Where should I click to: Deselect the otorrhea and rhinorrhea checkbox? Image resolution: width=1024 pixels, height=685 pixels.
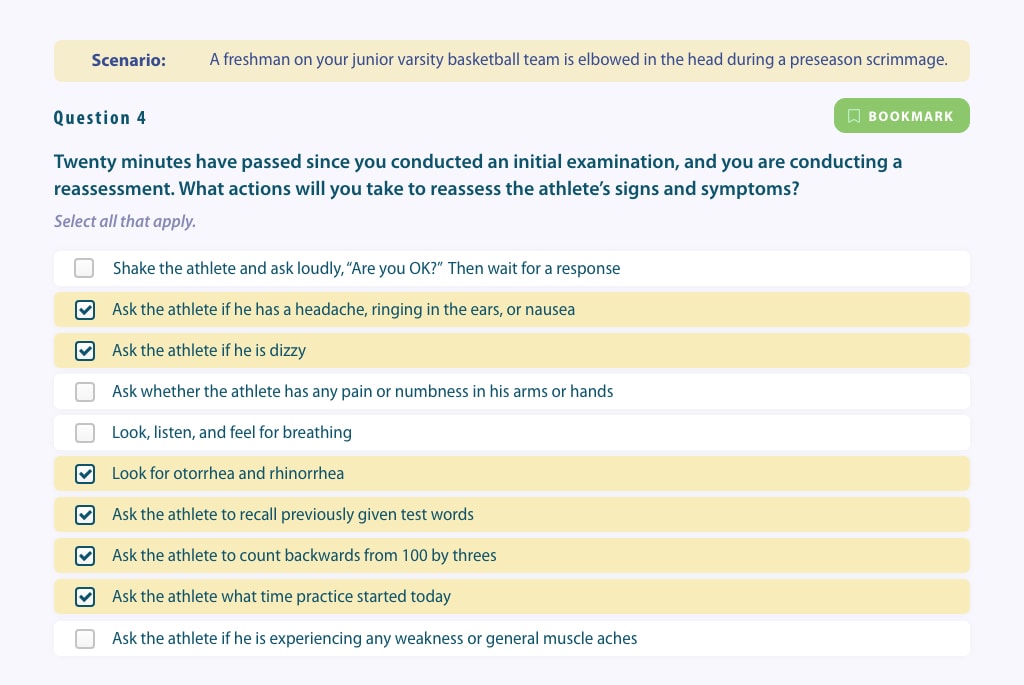(85, 474)
